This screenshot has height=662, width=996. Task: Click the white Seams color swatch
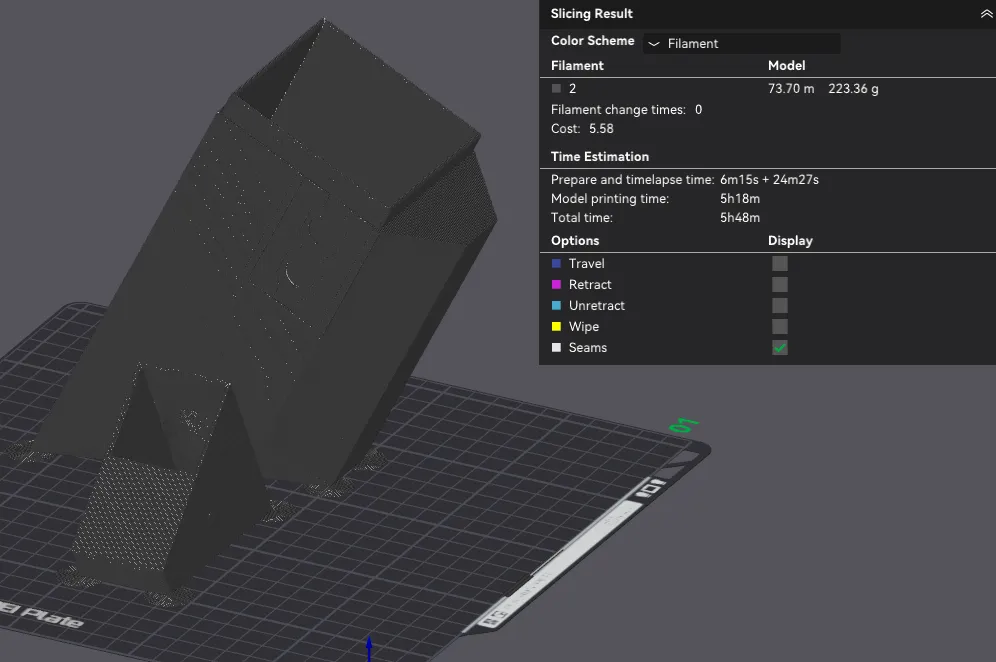point(556,348)
